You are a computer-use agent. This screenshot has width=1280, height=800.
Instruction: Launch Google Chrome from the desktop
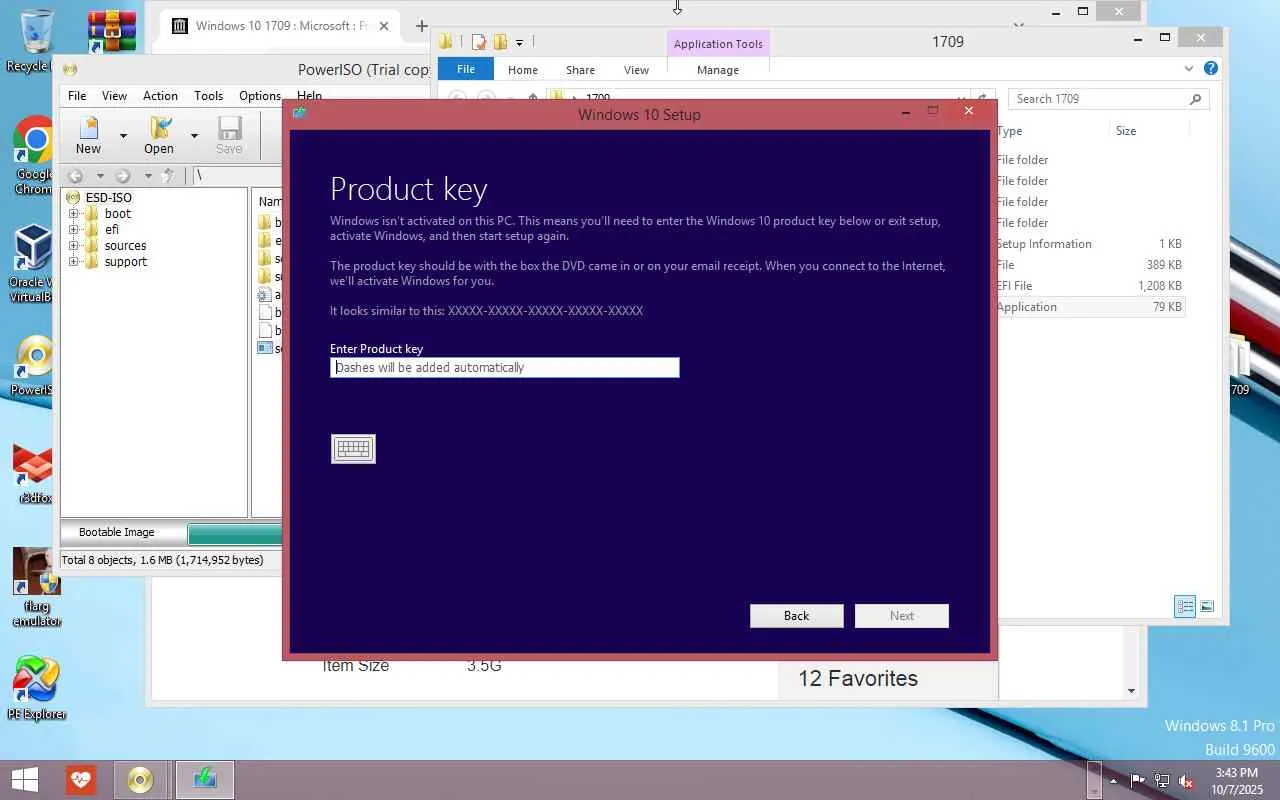34,156
